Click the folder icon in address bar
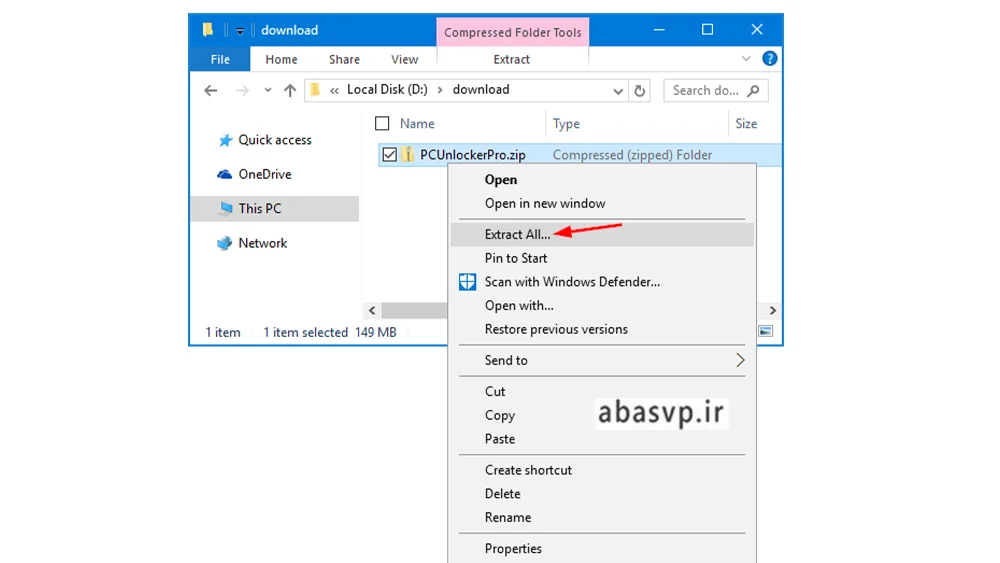 (315, 90)
